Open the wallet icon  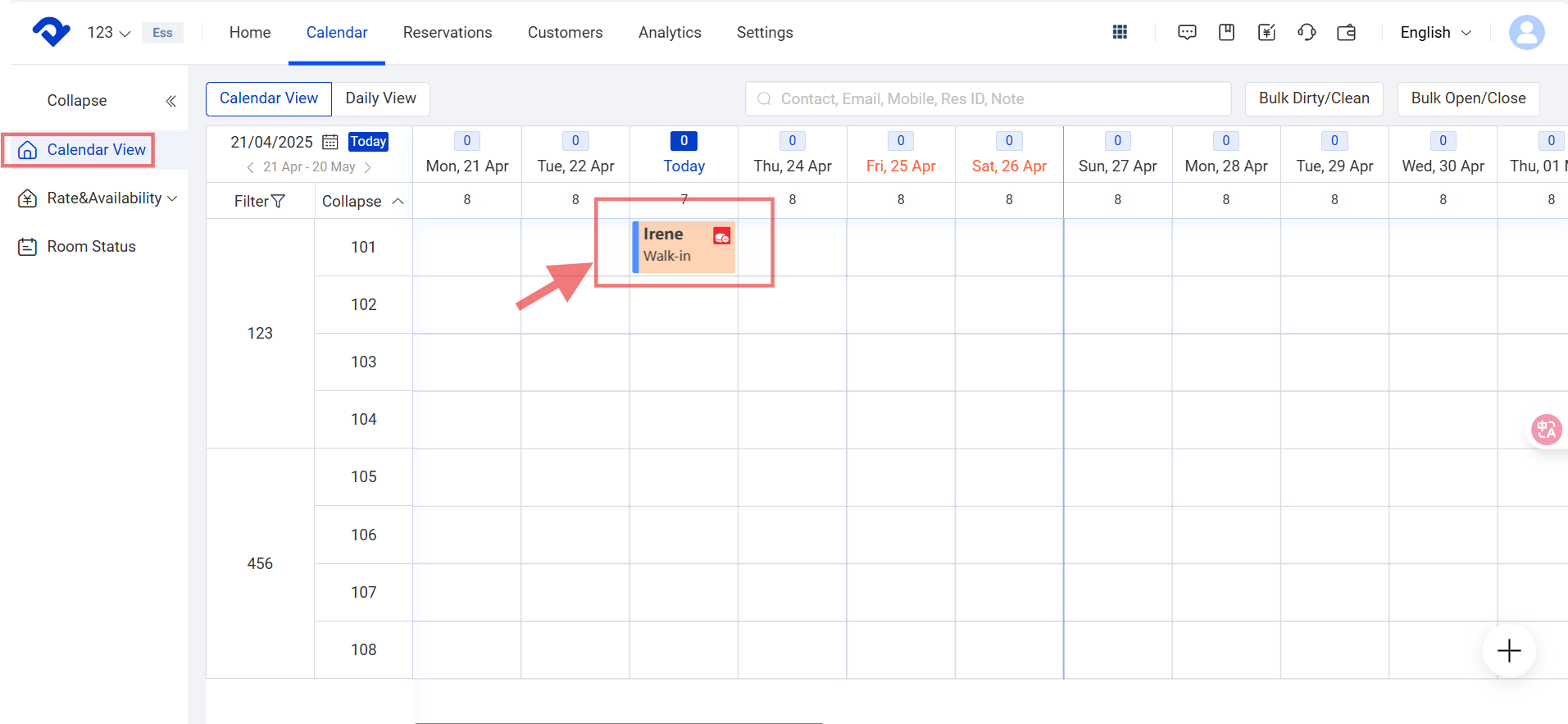(1347, 32)
